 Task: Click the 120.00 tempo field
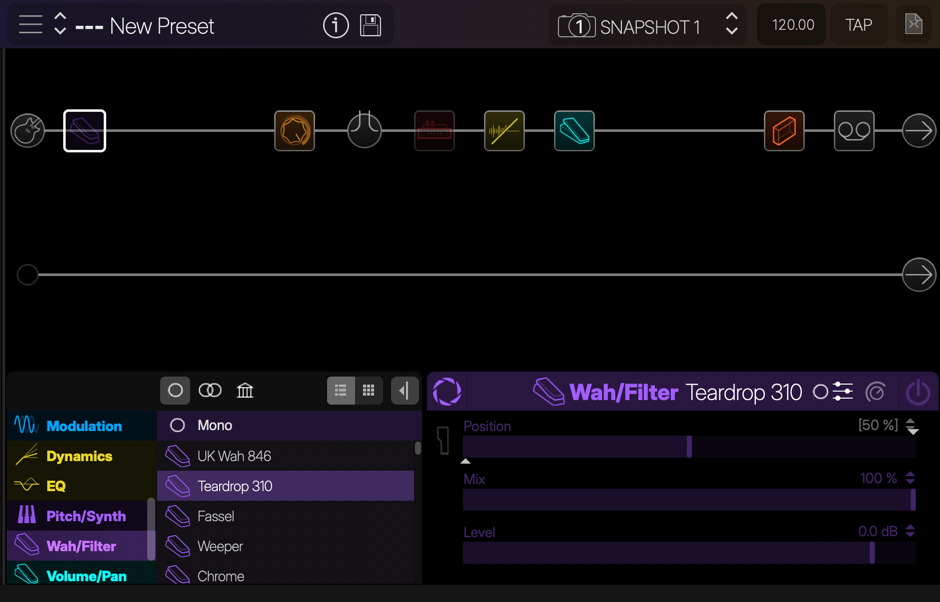pyautogui.click(x=790, y=24)
